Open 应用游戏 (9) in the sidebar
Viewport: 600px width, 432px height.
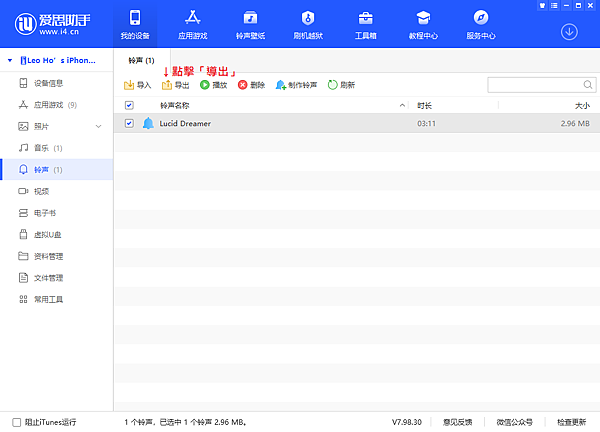(57, 105)
